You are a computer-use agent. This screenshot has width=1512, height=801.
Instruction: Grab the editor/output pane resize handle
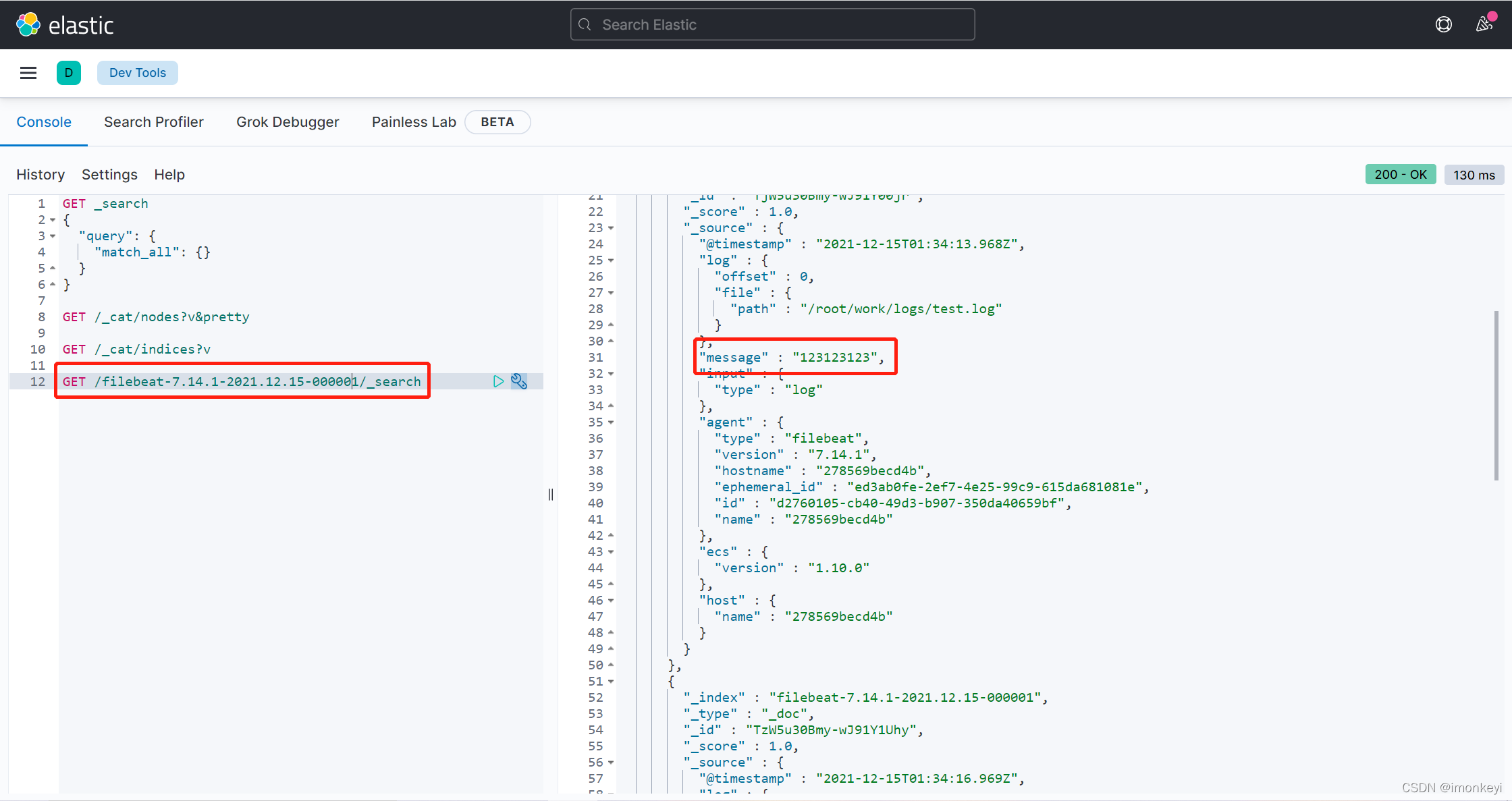551,495
